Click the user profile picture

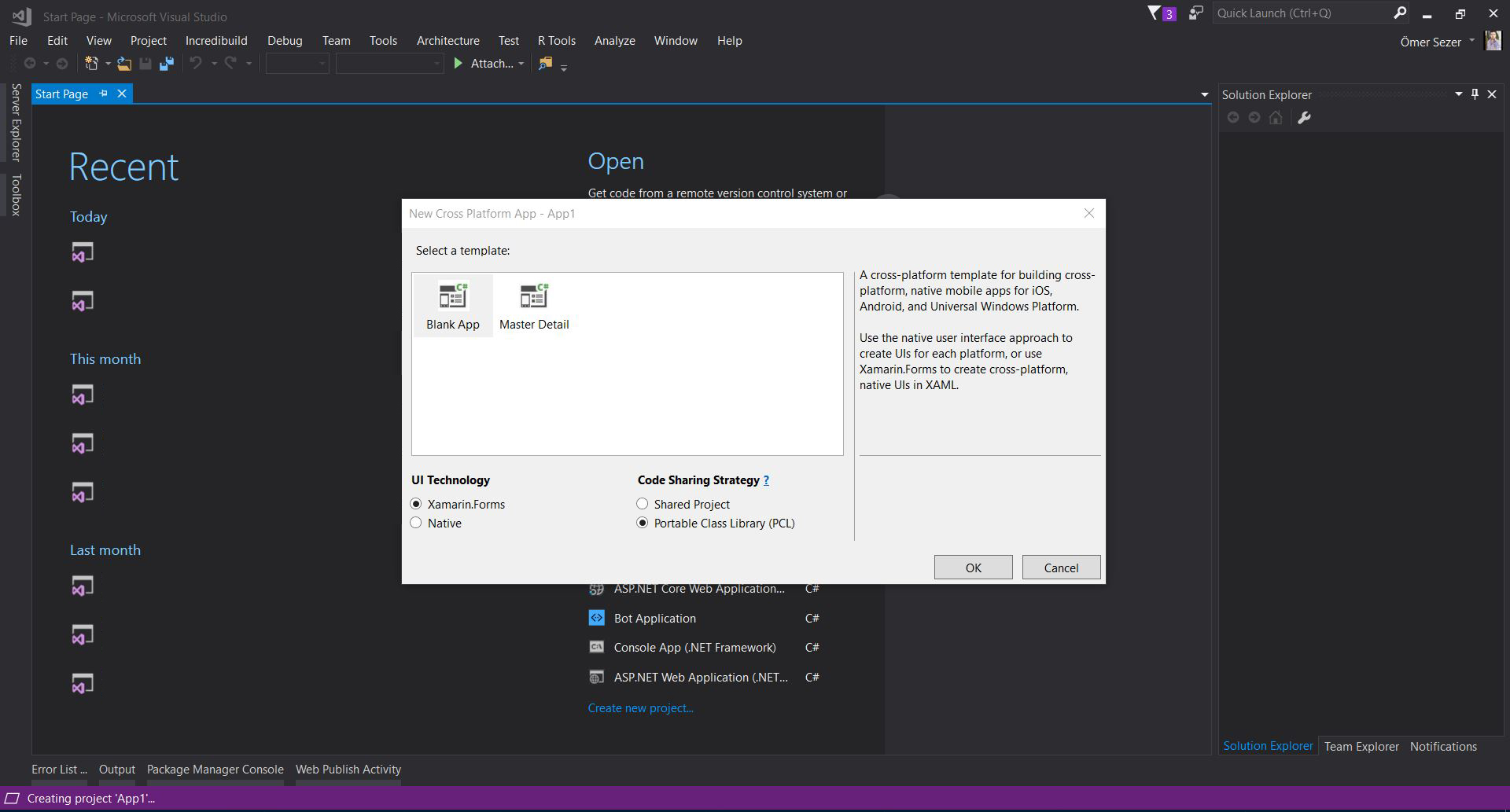tap(1493, 41)
